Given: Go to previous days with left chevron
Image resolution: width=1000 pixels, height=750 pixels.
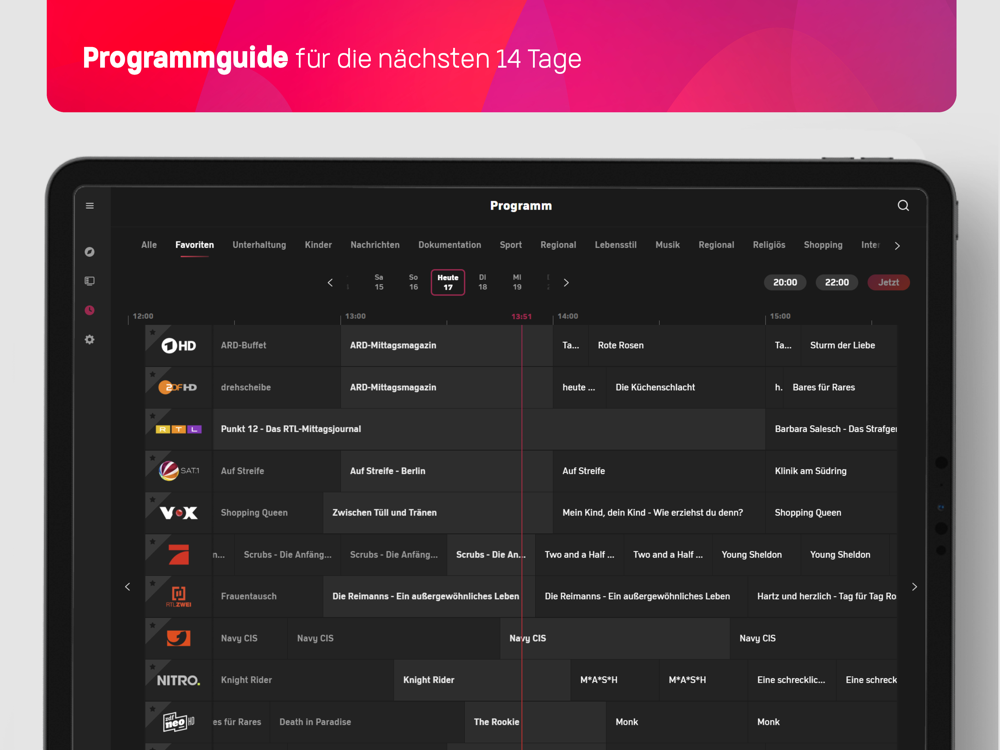Looking at the screenshot, I should pyautogui.click(x=330, y=283).
